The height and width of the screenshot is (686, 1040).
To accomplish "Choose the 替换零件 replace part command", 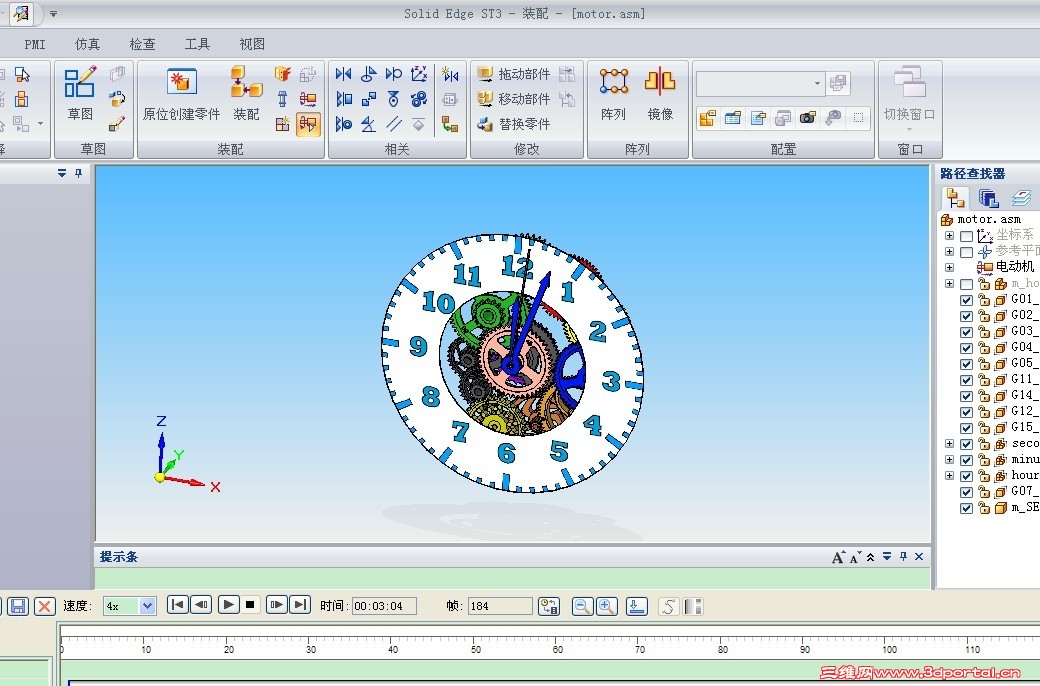I will point(515,123).
